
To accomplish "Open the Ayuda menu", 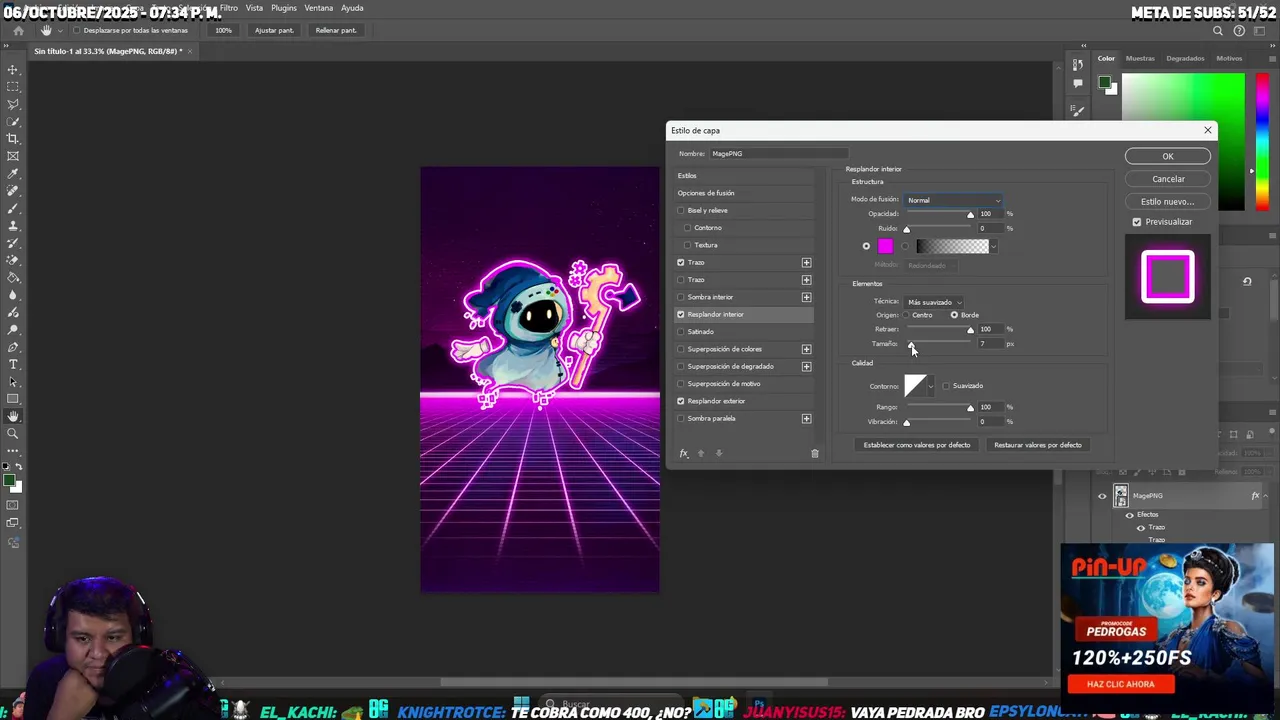I will pos(352,8).
